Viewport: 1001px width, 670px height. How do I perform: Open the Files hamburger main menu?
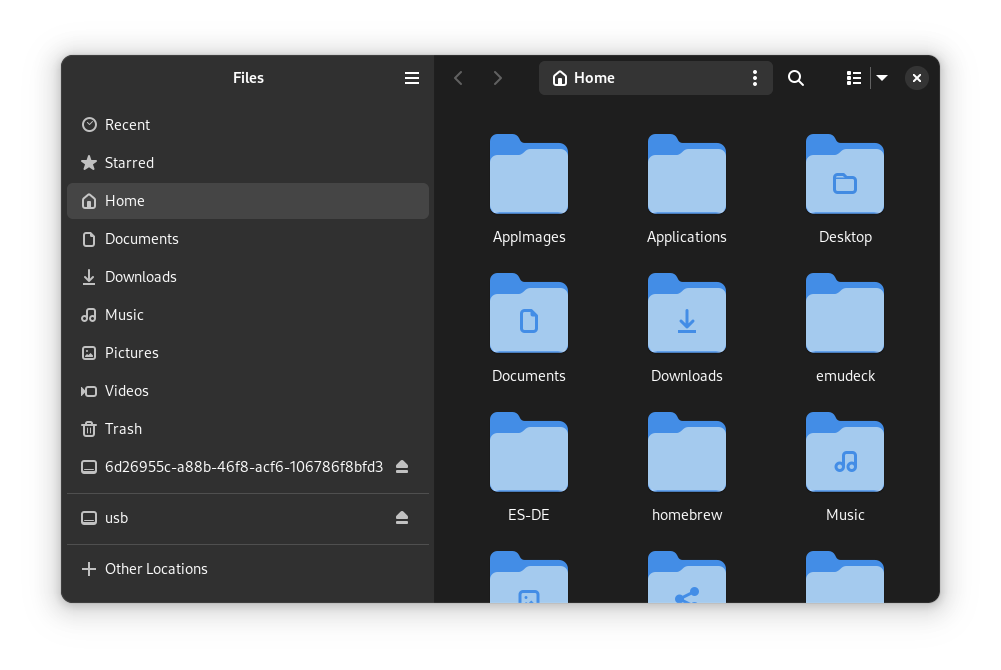click(412, 78)
